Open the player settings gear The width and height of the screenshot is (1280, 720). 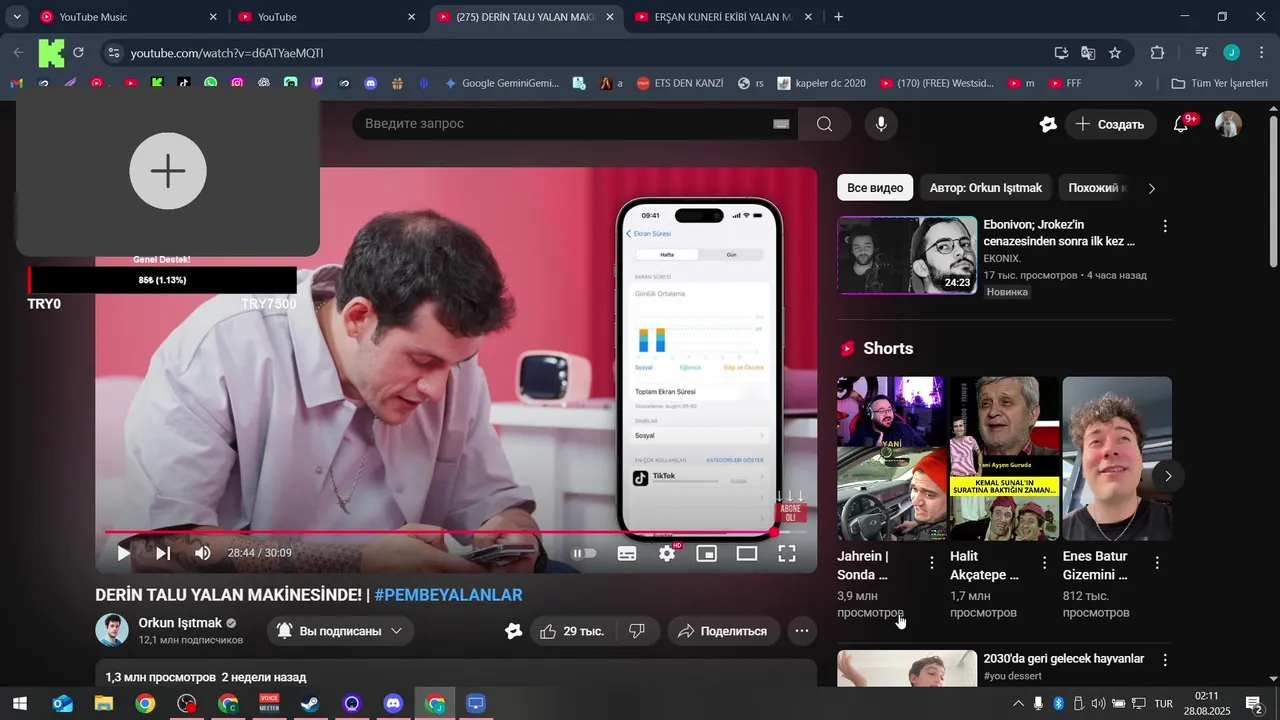[x=667, y=553]
